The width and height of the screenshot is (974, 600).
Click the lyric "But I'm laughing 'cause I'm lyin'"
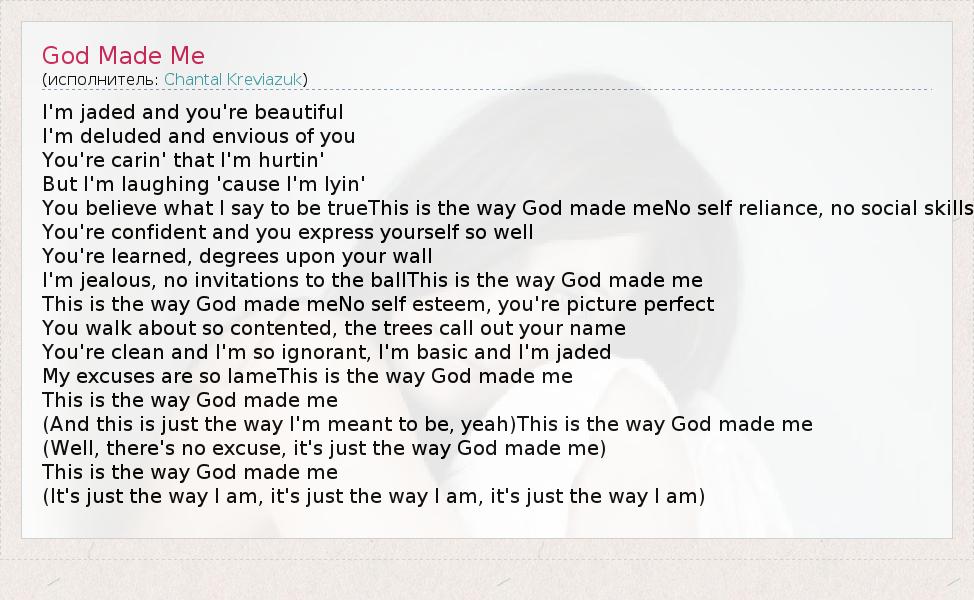point(204,184)
